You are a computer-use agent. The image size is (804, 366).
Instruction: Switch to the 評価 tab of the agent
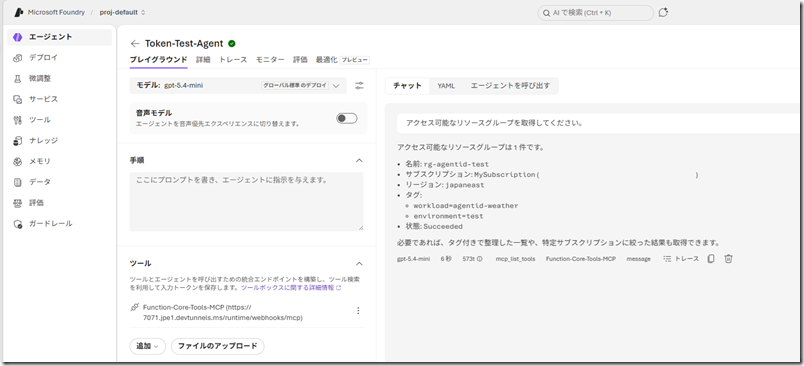click(300, 60)
